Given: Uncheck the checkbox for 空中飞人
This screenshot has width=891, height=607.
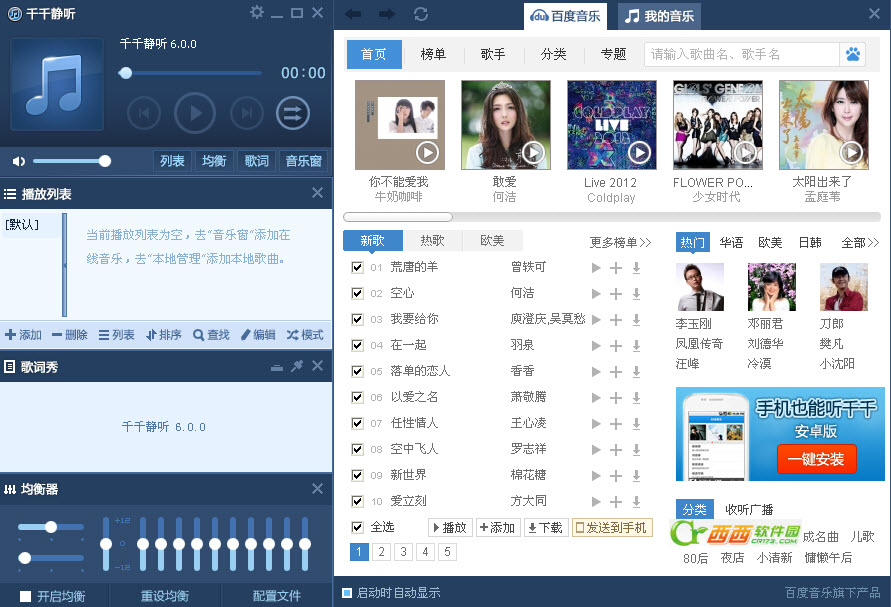Looking at the screenshot, I should pos(357,450).
